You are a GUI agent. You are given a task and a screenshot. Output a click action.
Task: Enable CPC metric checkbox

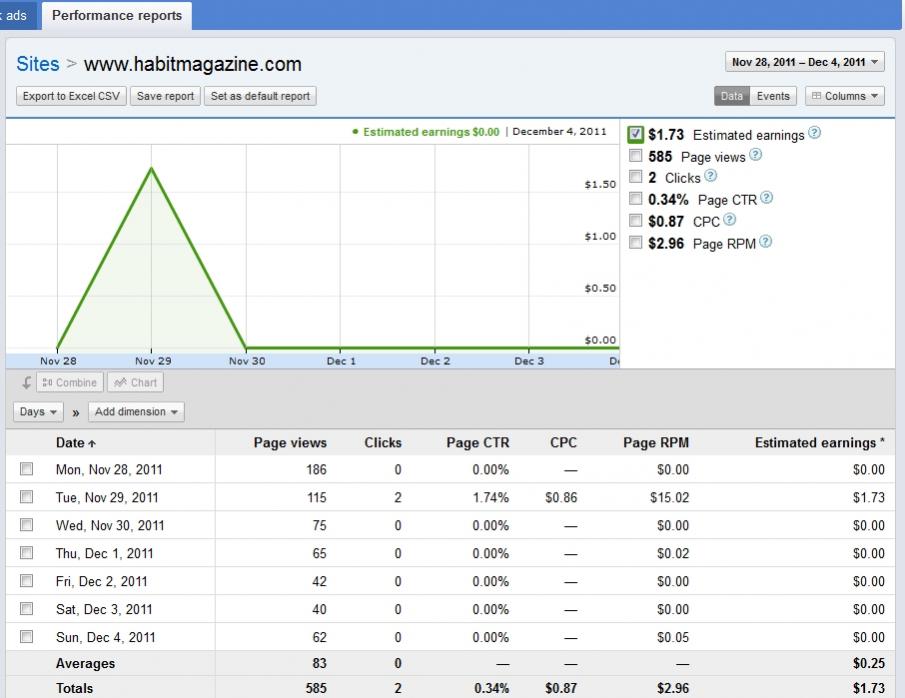coord(635,221)
